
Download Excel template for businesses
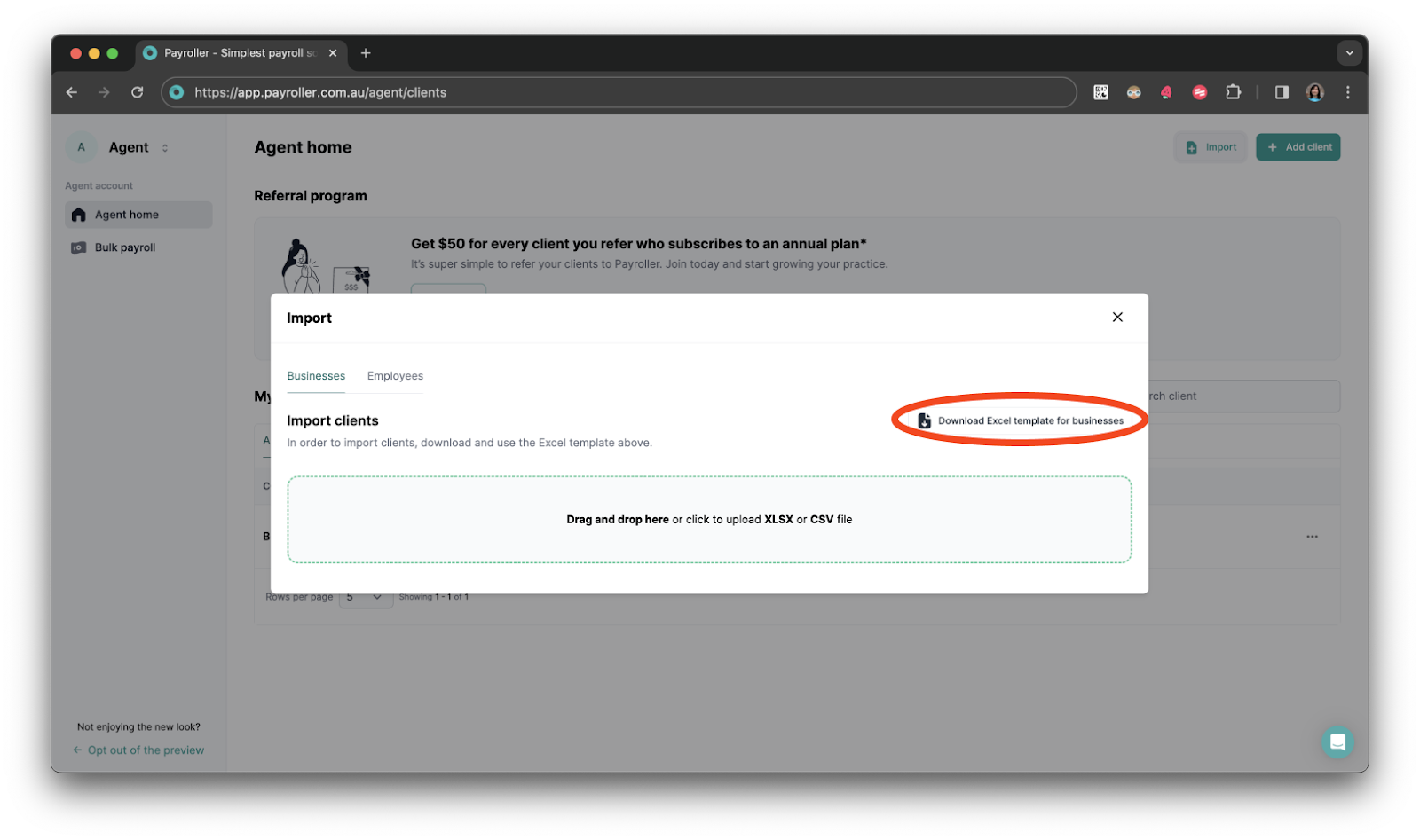click(1021, 420)
